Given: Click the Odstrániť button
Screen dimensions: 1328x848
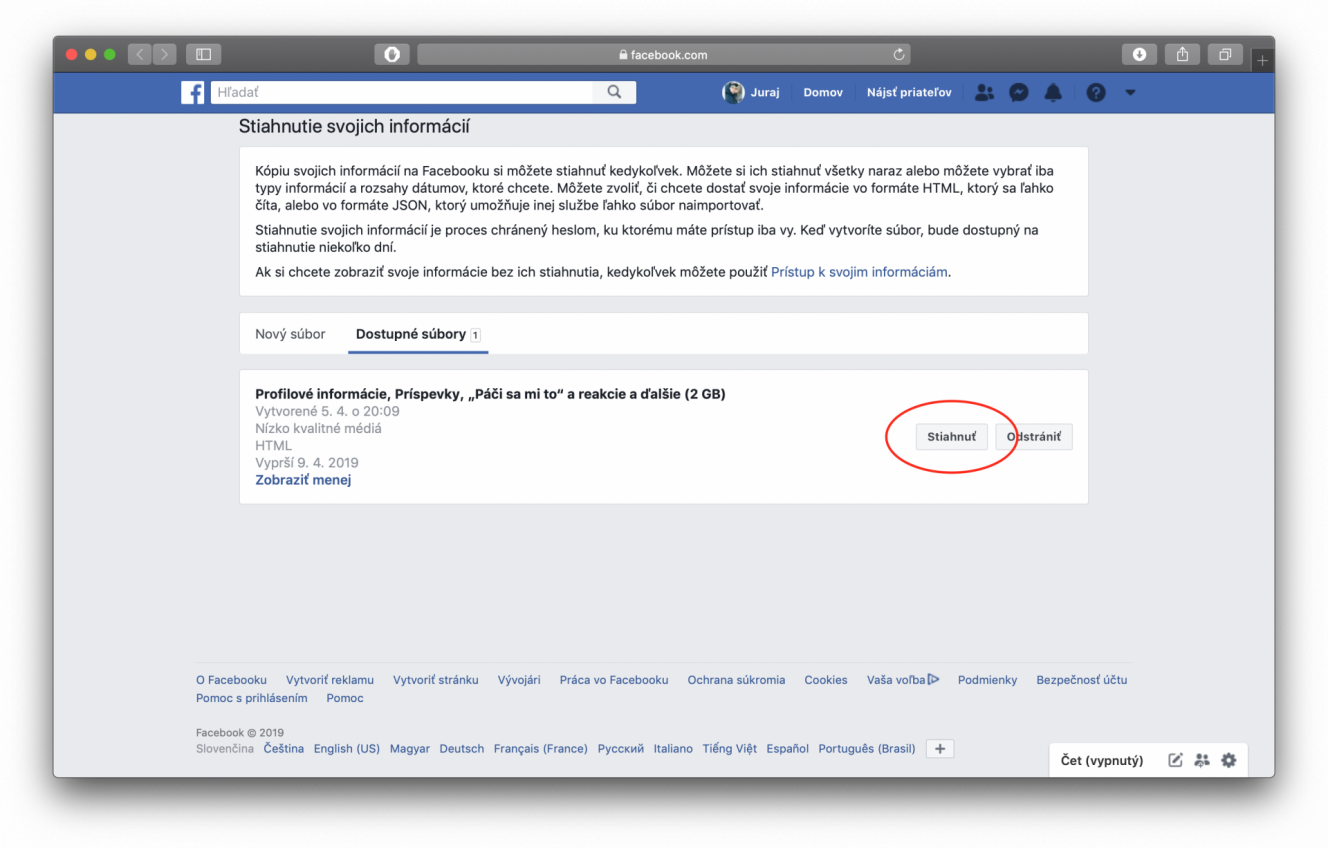Looking at the screenshot, I should [1034, 437].
